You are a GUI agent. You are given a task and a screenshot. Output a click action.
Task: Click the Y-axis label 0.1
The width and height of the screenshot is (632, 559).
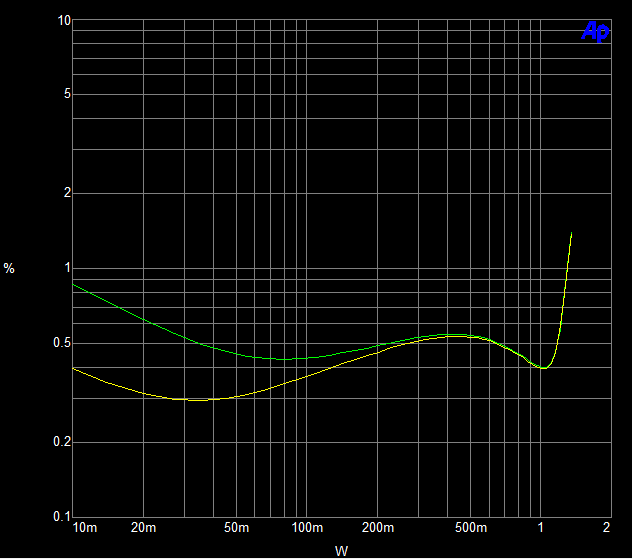click(x=62, y=516)
